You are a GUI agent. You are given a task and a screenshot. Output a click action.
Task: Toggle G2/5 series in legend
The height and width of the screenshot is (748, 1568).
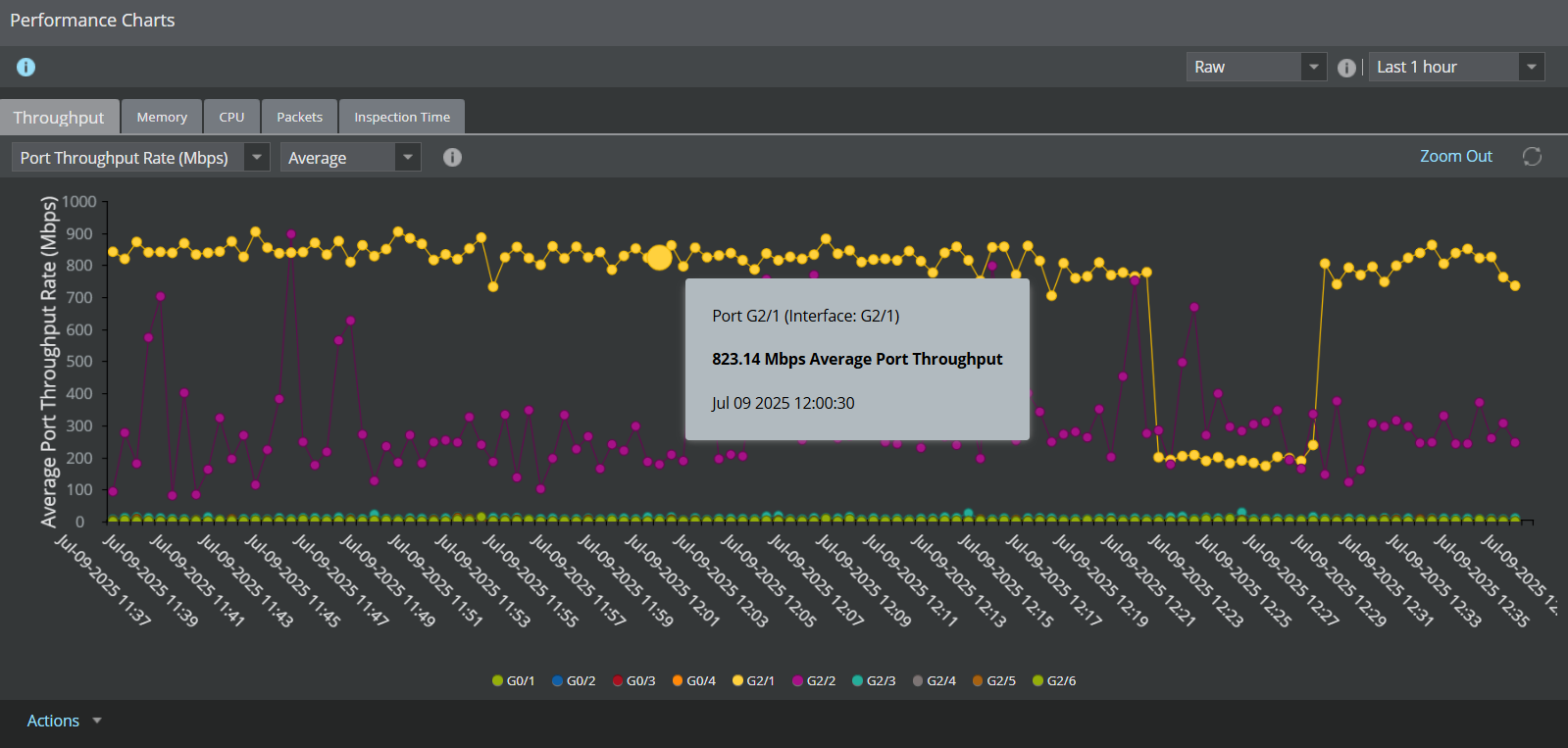coord(993,680)
